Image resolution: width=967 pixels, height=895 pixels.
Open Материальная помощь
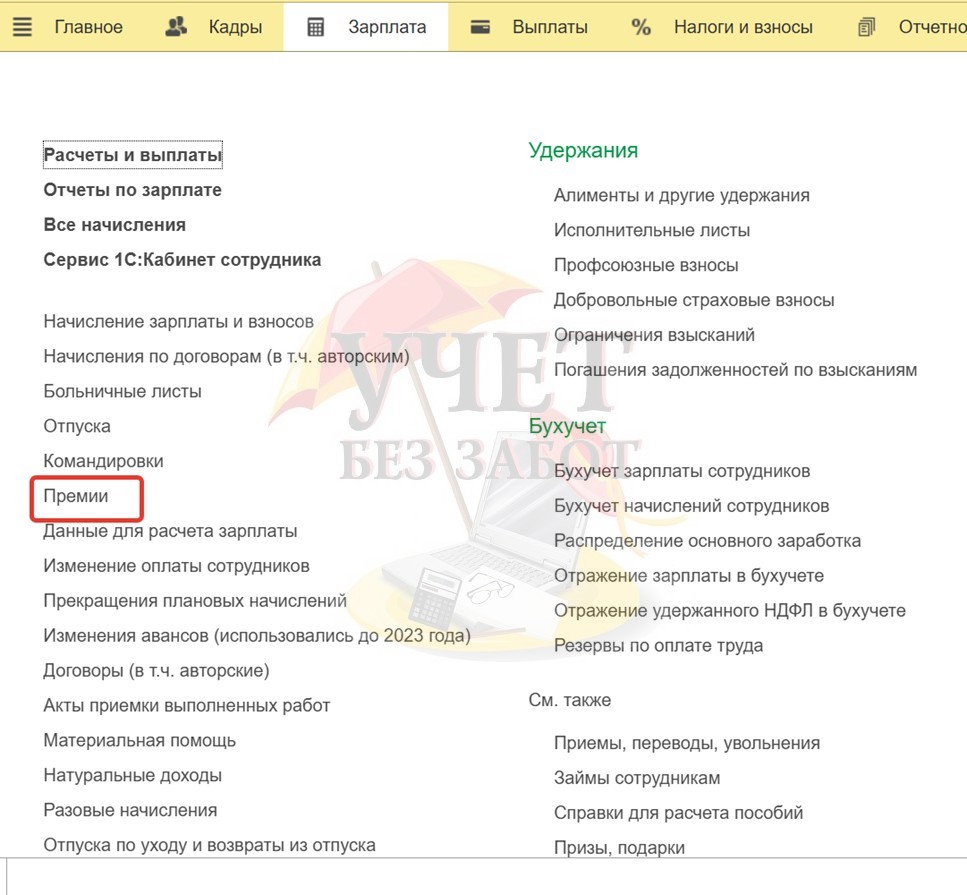[x=139, y=740]
